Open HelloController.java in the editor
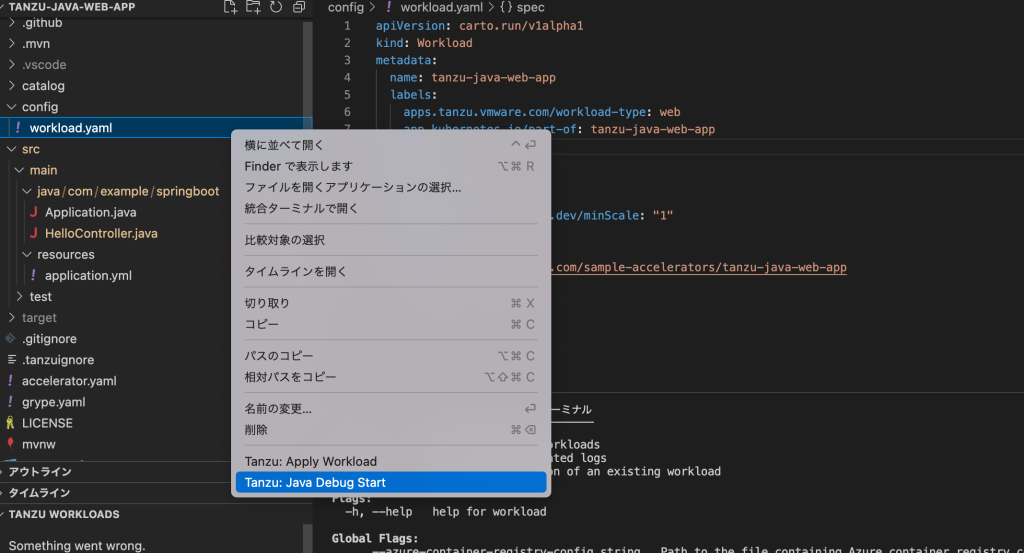This screenshot has height=553, width=1024. (100, 233)
